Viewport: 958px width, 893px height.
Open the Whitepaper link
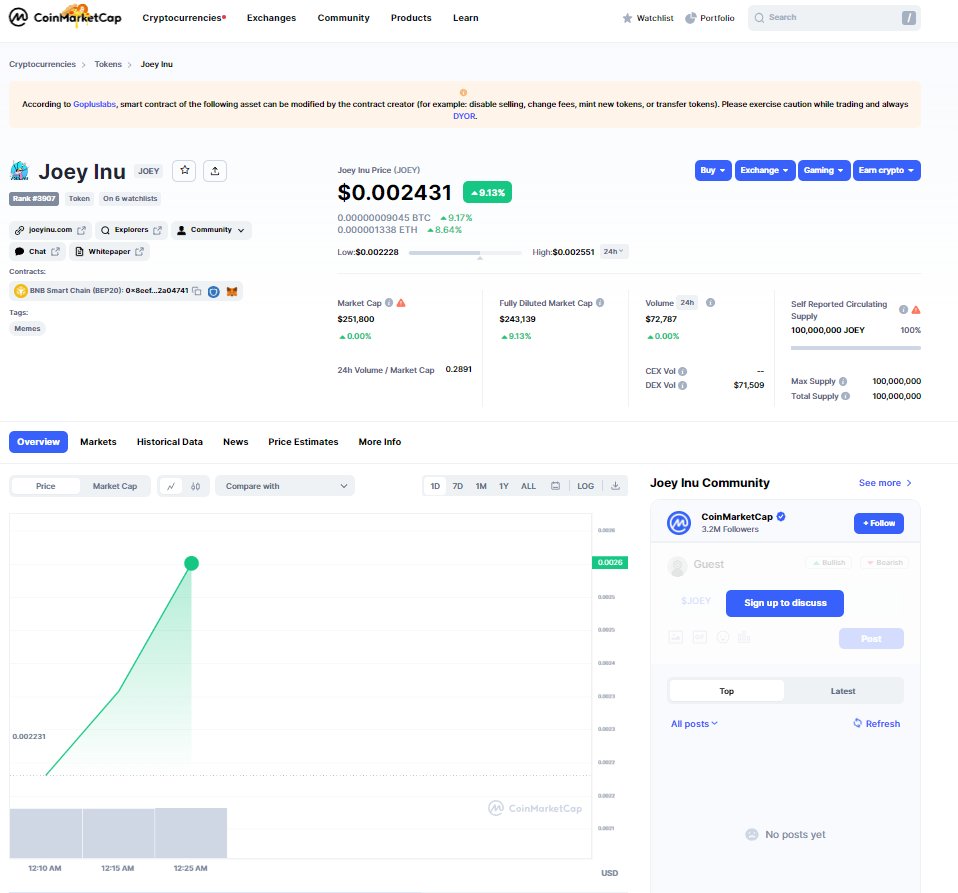[109, 252]
